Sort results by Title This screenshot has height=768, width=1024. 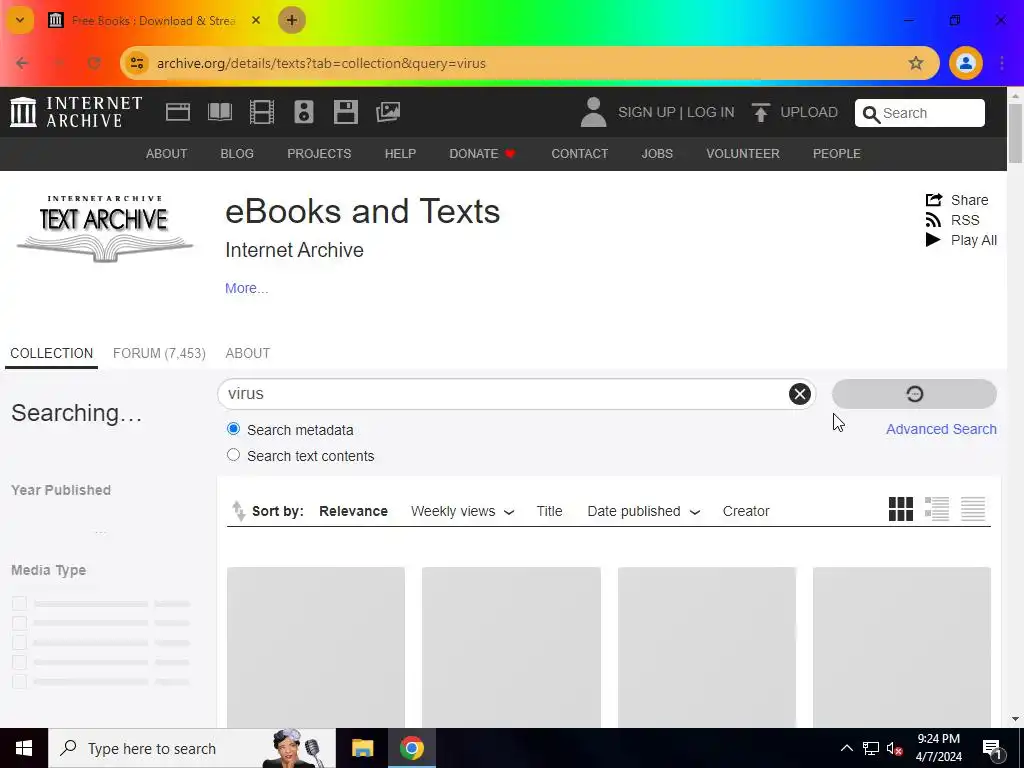coord(549,511)
